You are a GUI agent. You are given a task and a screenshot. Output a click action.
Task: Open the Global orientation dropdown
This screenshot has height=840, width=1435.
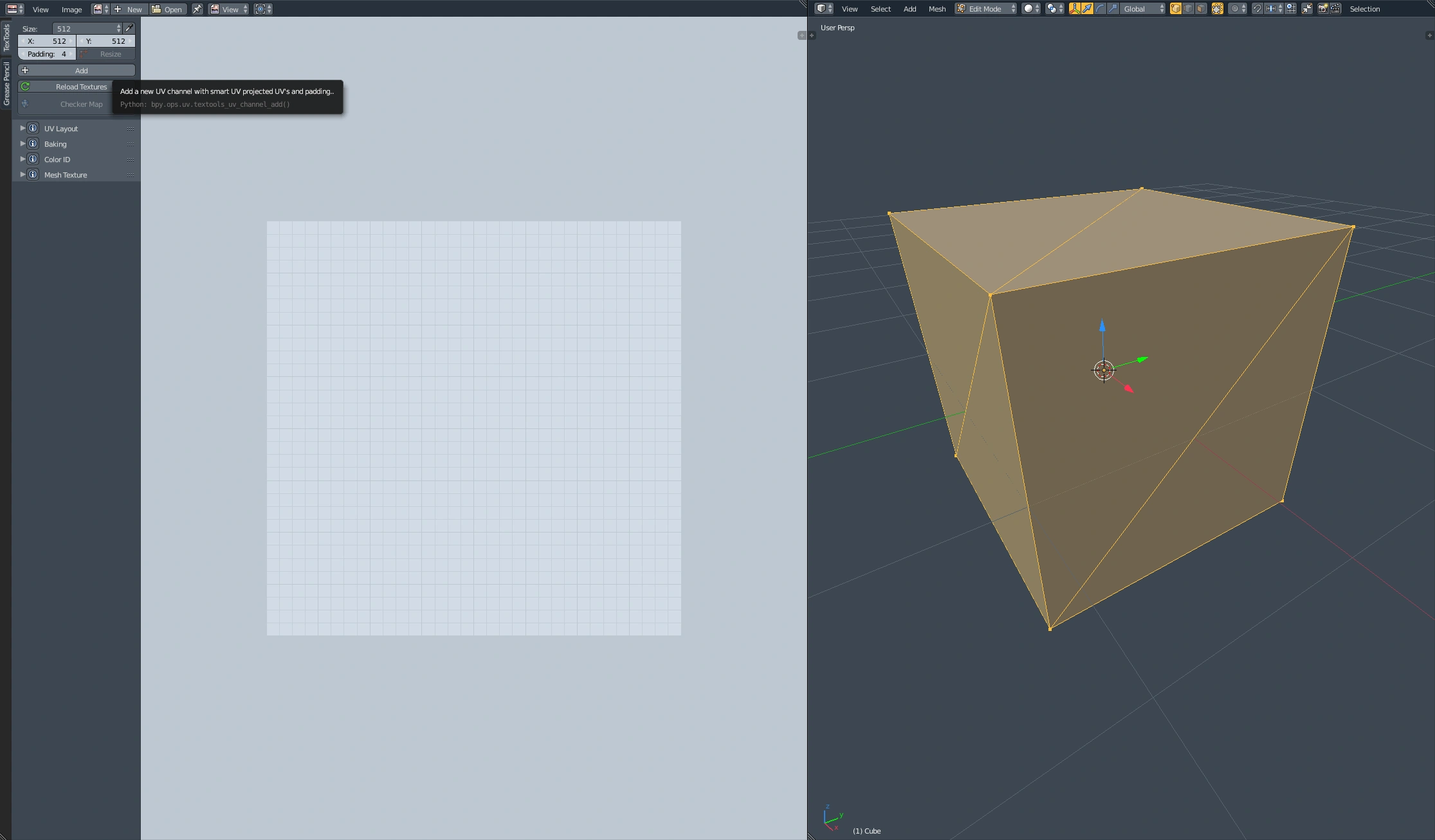(1143, 9)
